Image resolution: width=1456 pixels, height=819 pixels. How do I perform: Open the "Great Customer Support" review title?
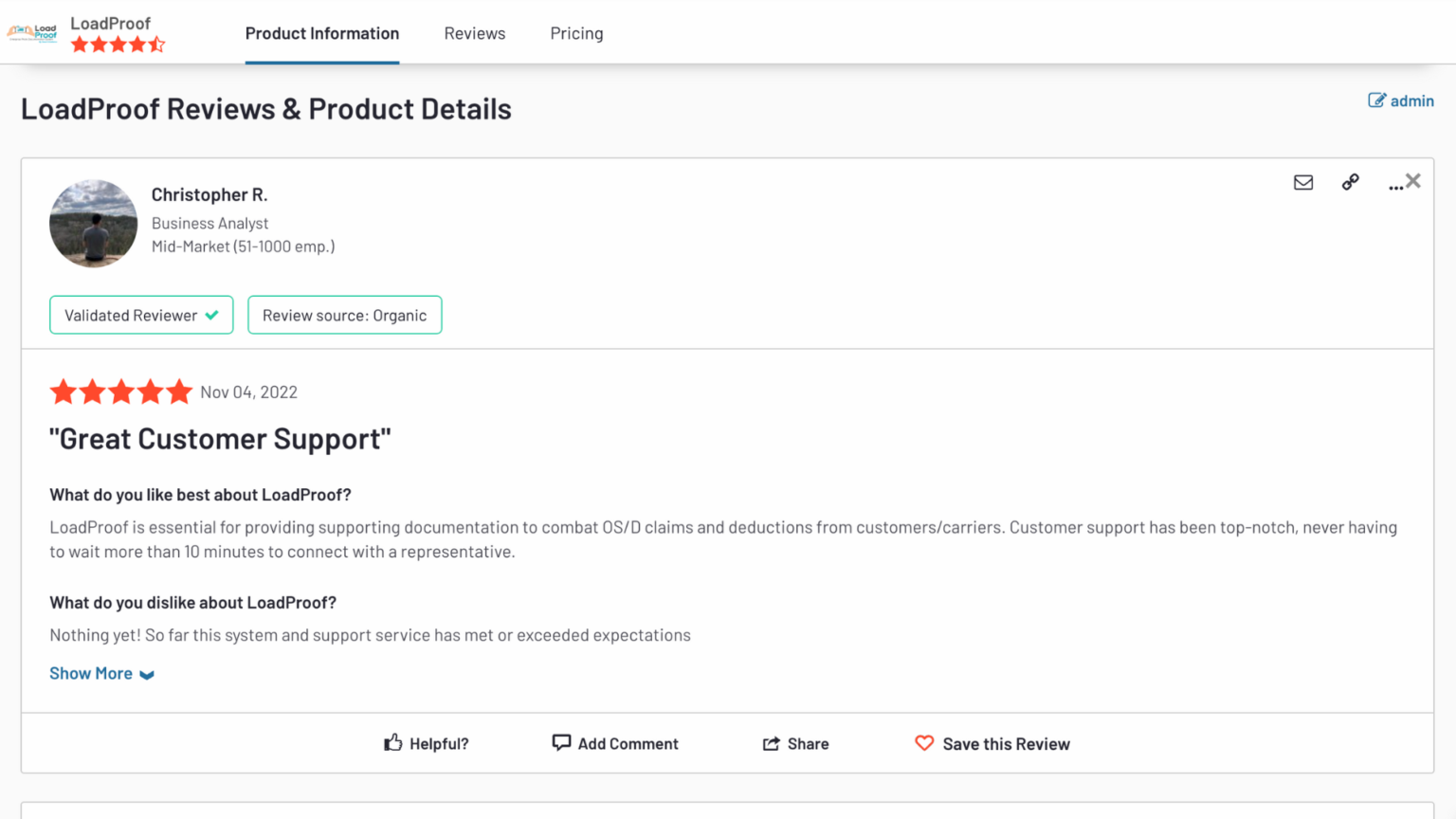(x=220, y=439)
